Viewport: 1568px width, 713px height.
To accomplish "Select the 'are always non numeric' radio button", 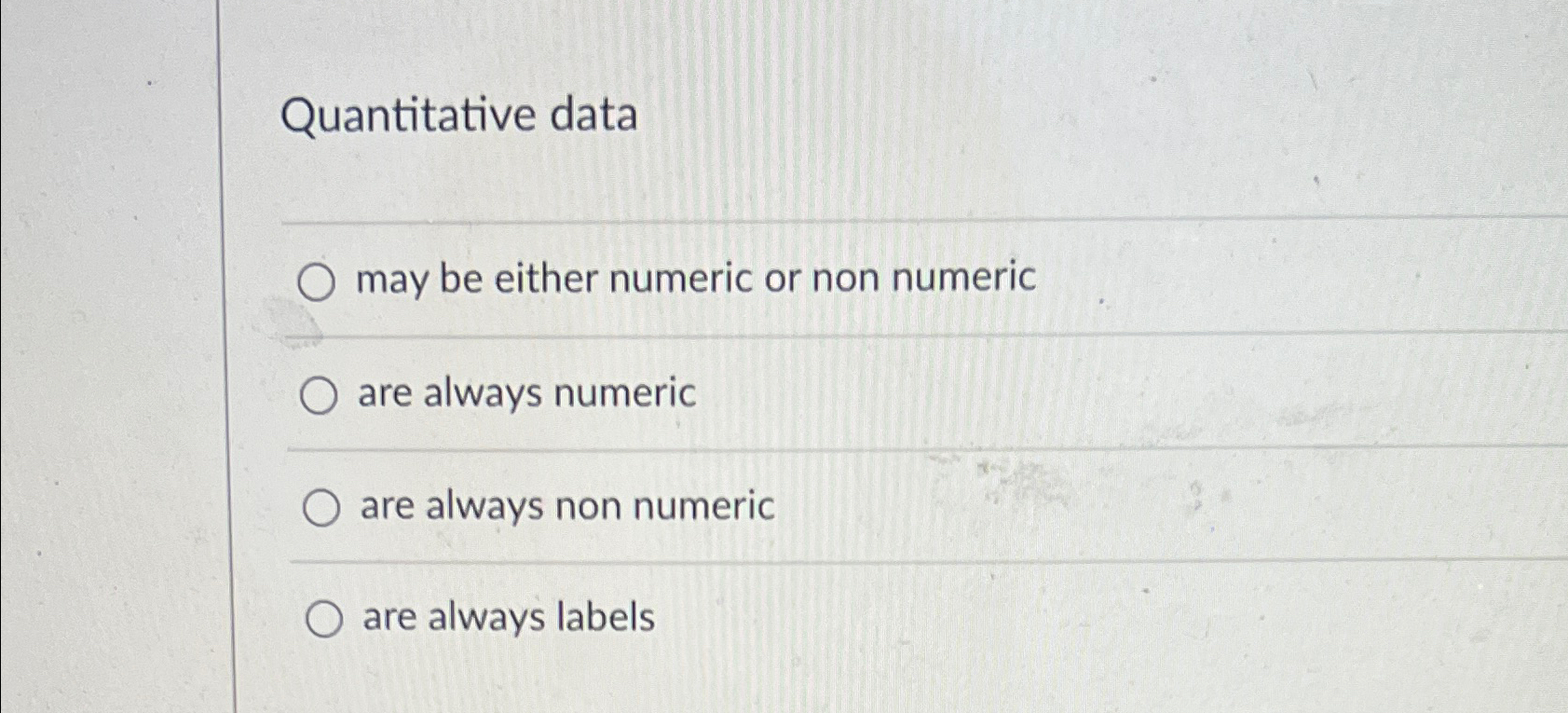I will coord(323,506).
